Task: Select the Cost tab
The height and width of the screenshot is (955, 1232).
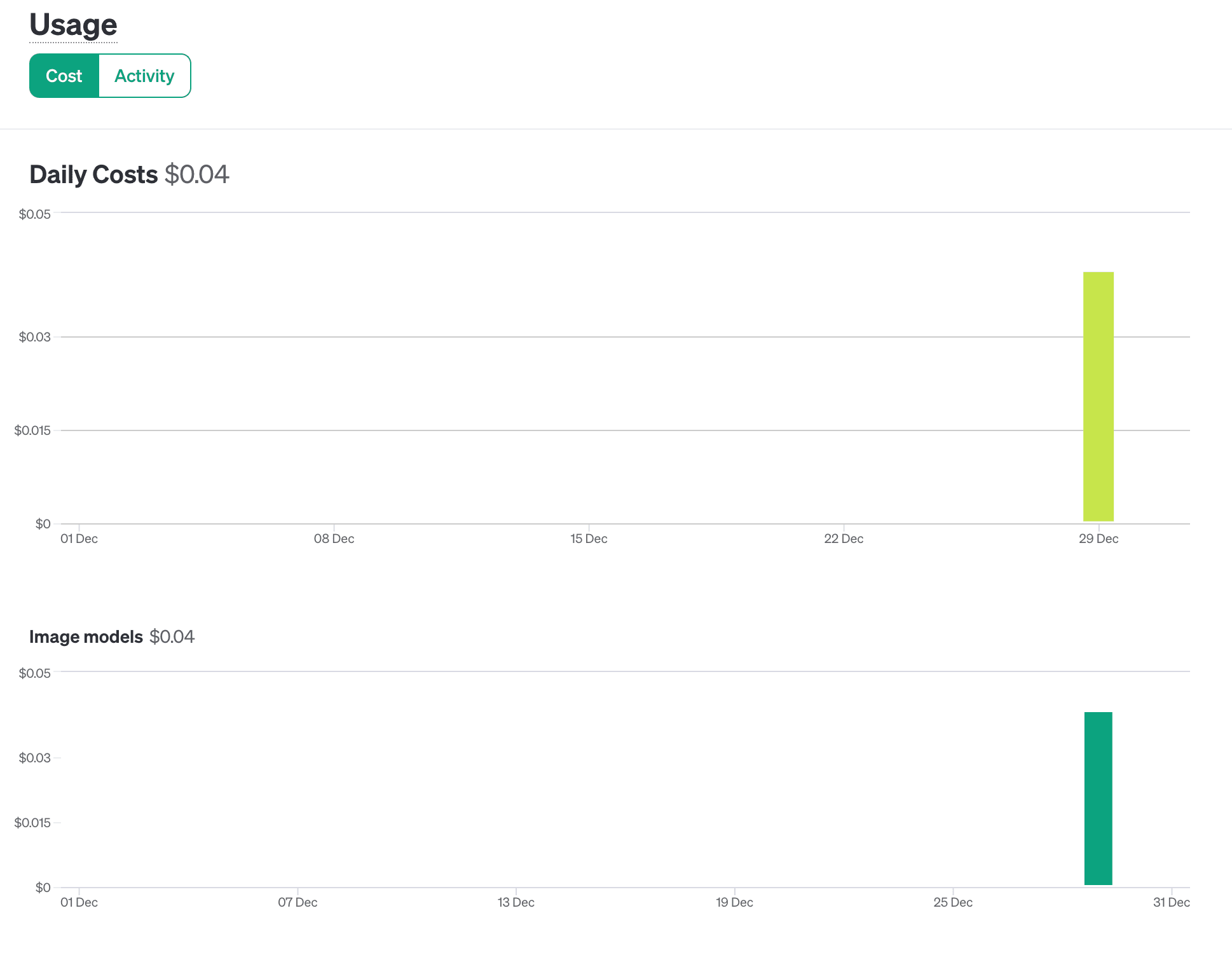Action: [64, 76]
